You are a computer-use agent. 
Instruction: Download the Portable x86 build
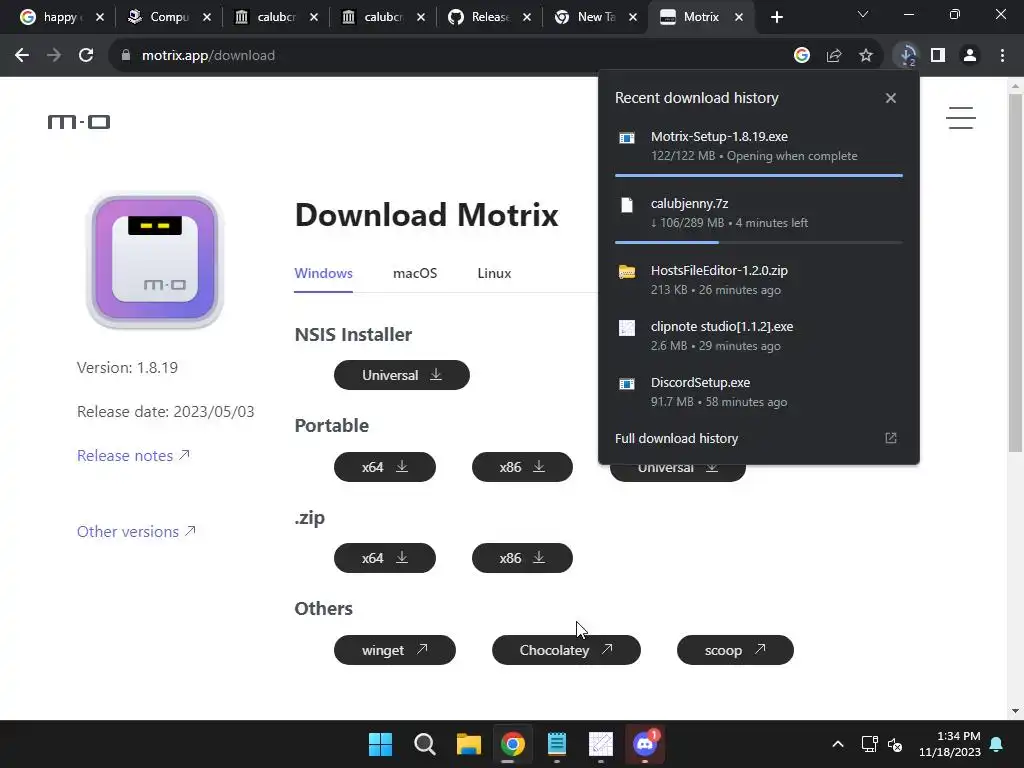(x=522, y=467)
